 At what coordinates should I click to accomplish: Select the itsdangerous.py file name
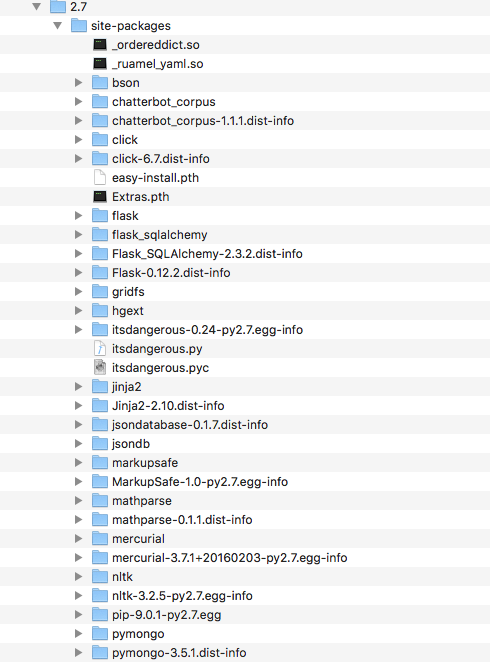157,349
